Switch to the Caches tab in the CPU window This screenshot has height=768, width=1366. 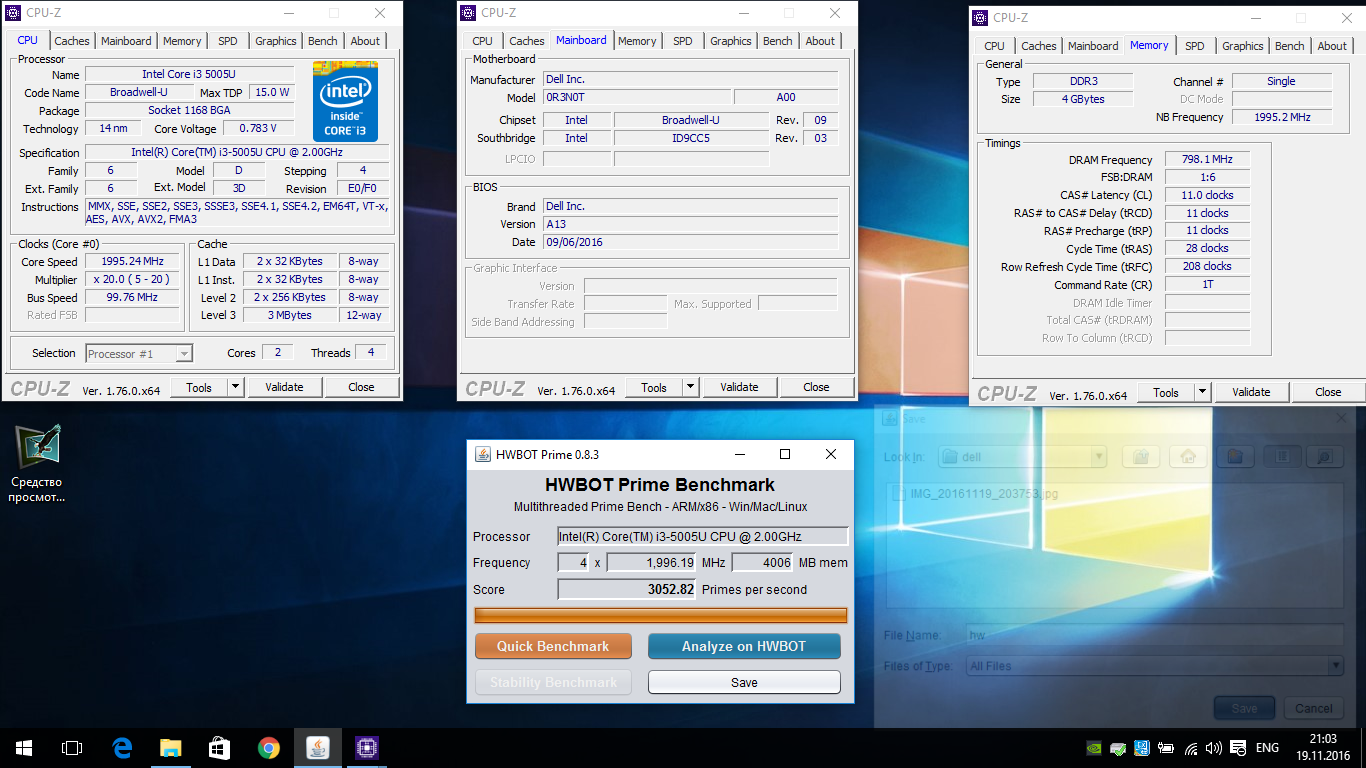[x=72, y=41]
